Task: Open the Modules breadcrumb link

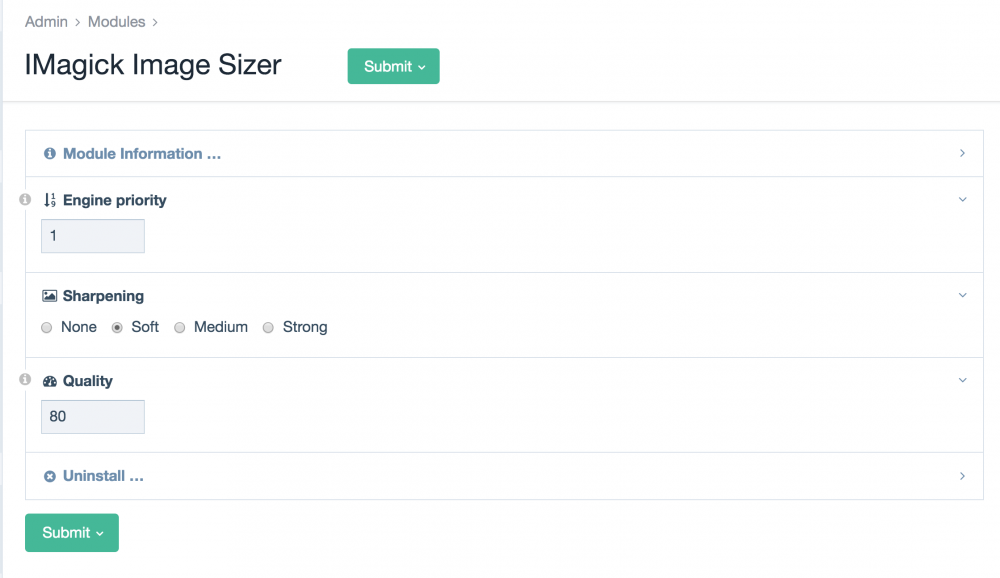Action: click(x=116, y=21)
